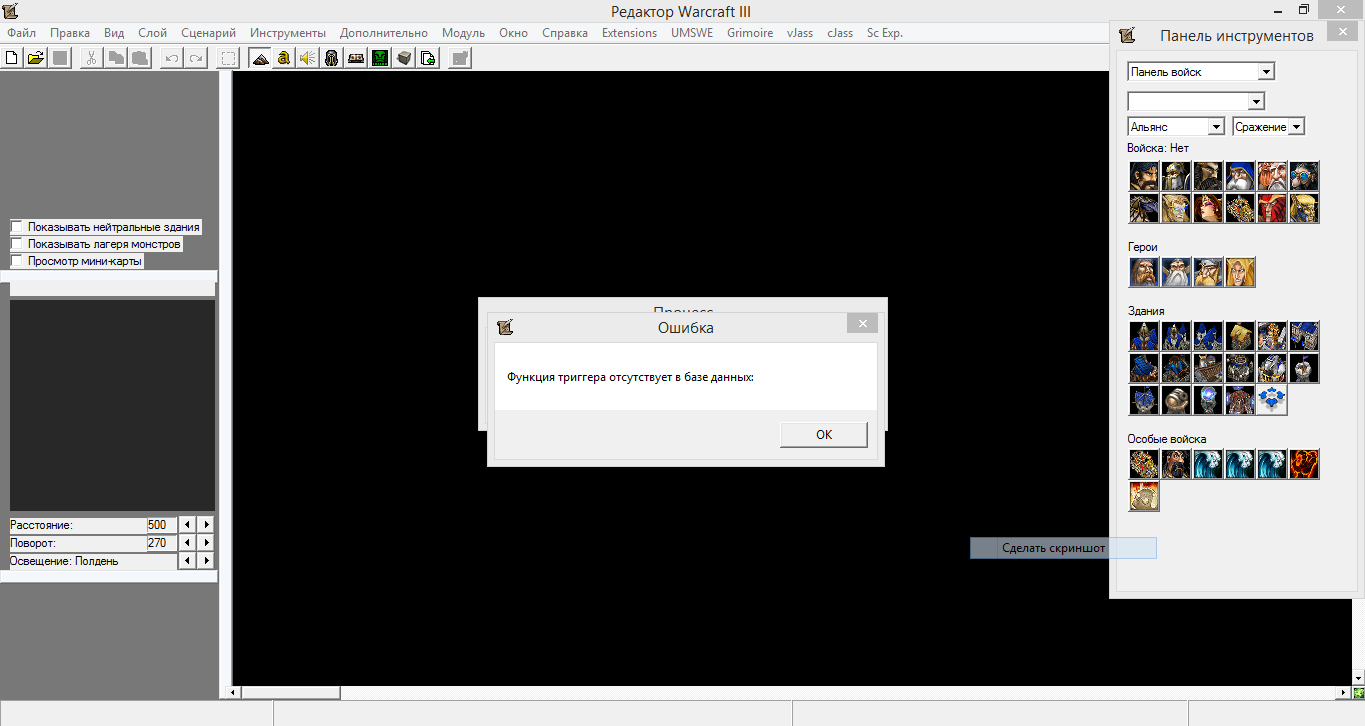This screenshot has width=1365, height=726.
Task: Open the Модуль menu
Action: click(463, 33)
